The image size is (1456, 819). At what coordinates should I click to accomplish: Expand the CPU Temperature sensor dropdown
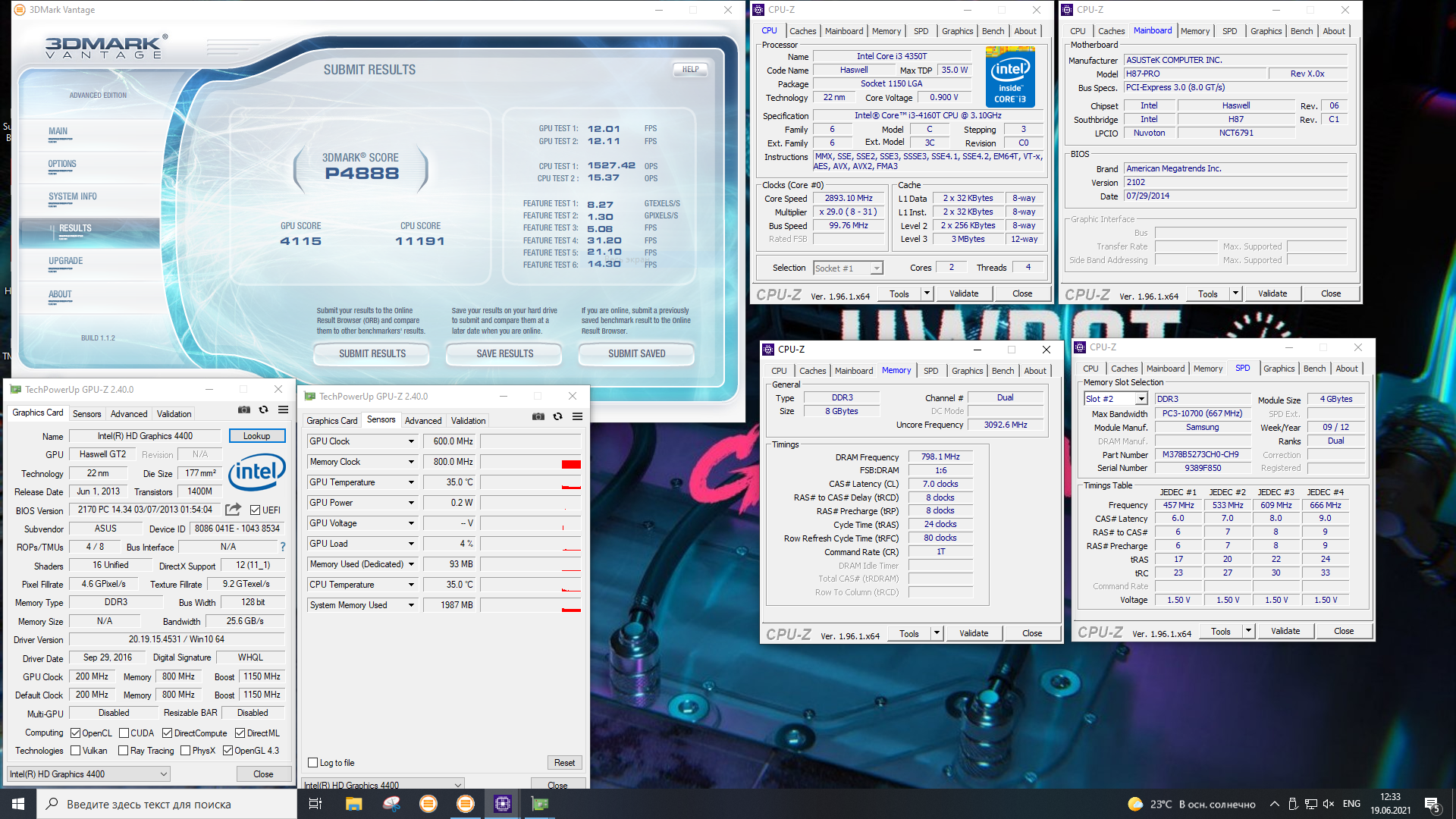click(x=411, y=585)
